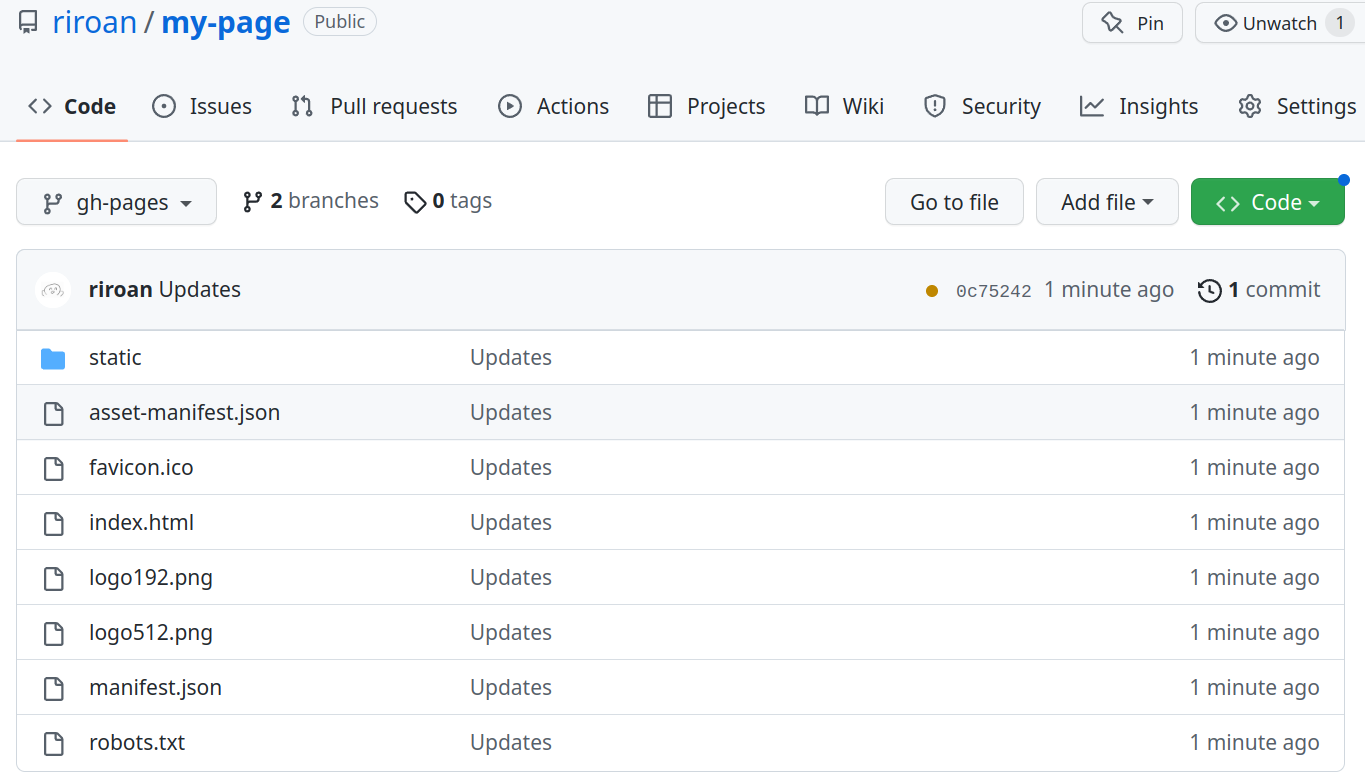The width and height of the screenshot is (1365, 781).
Task: Click the Issues circle-dot icon
Action: click(164, 106)
